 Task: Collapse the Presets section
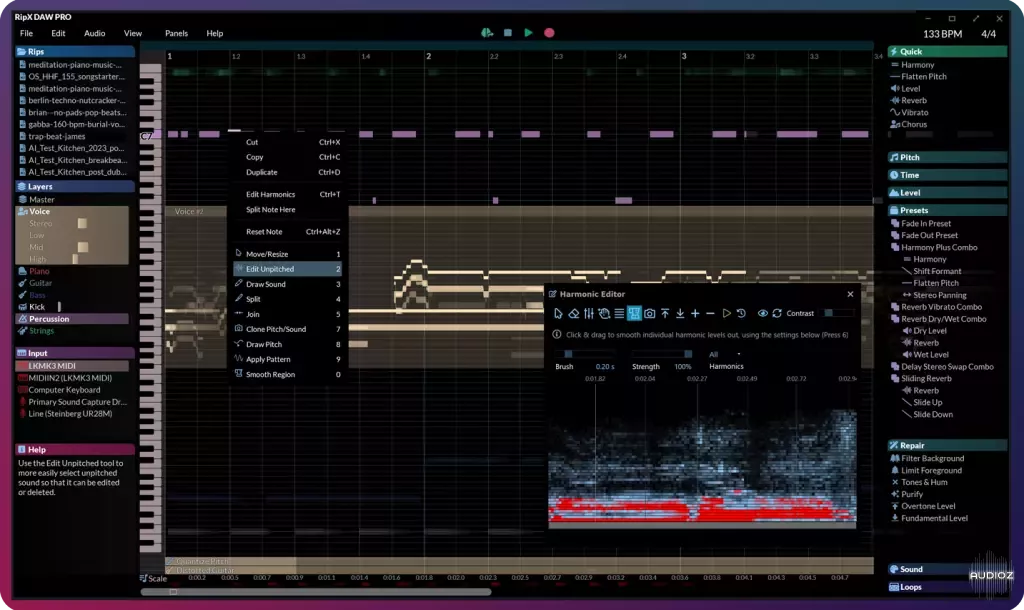[947, 210]
